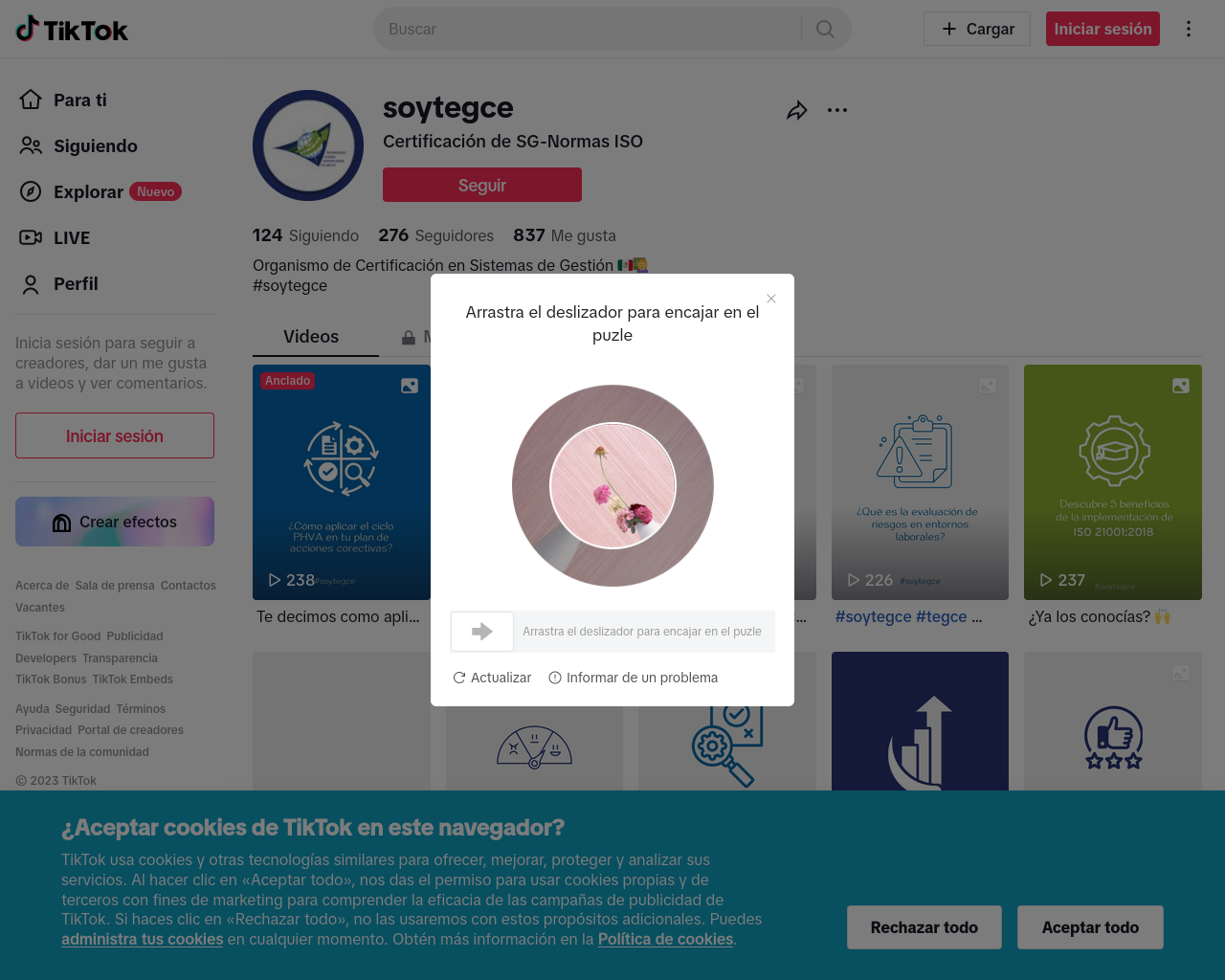Open Explorar section
The height and width of the screenshot is (980, 1225).
tap(88, 191)
